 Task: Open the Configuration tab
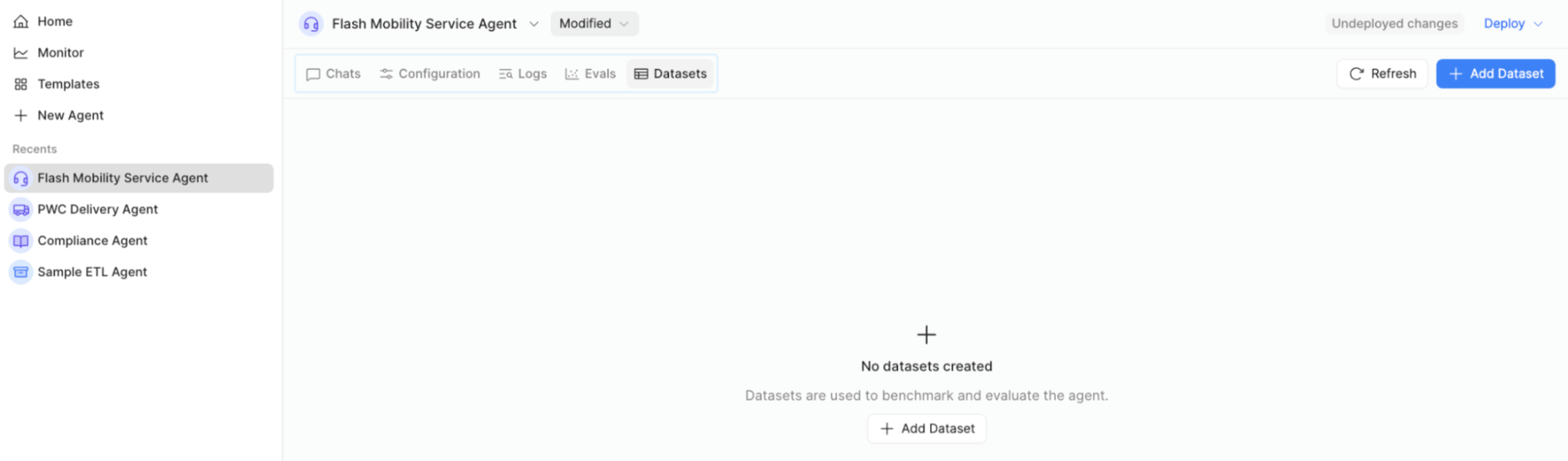430,74
